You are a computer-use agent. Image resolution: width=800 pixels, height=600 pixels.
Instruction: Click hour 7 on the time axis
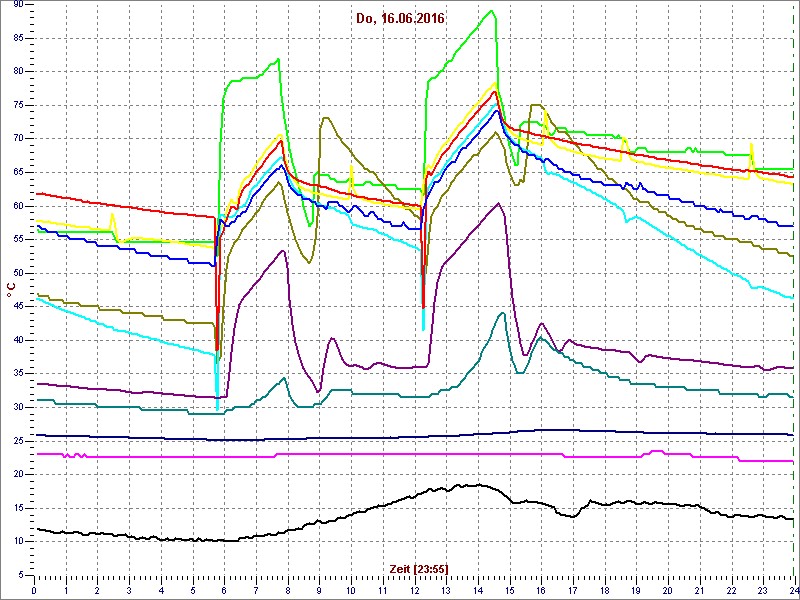tap(256, 590)
